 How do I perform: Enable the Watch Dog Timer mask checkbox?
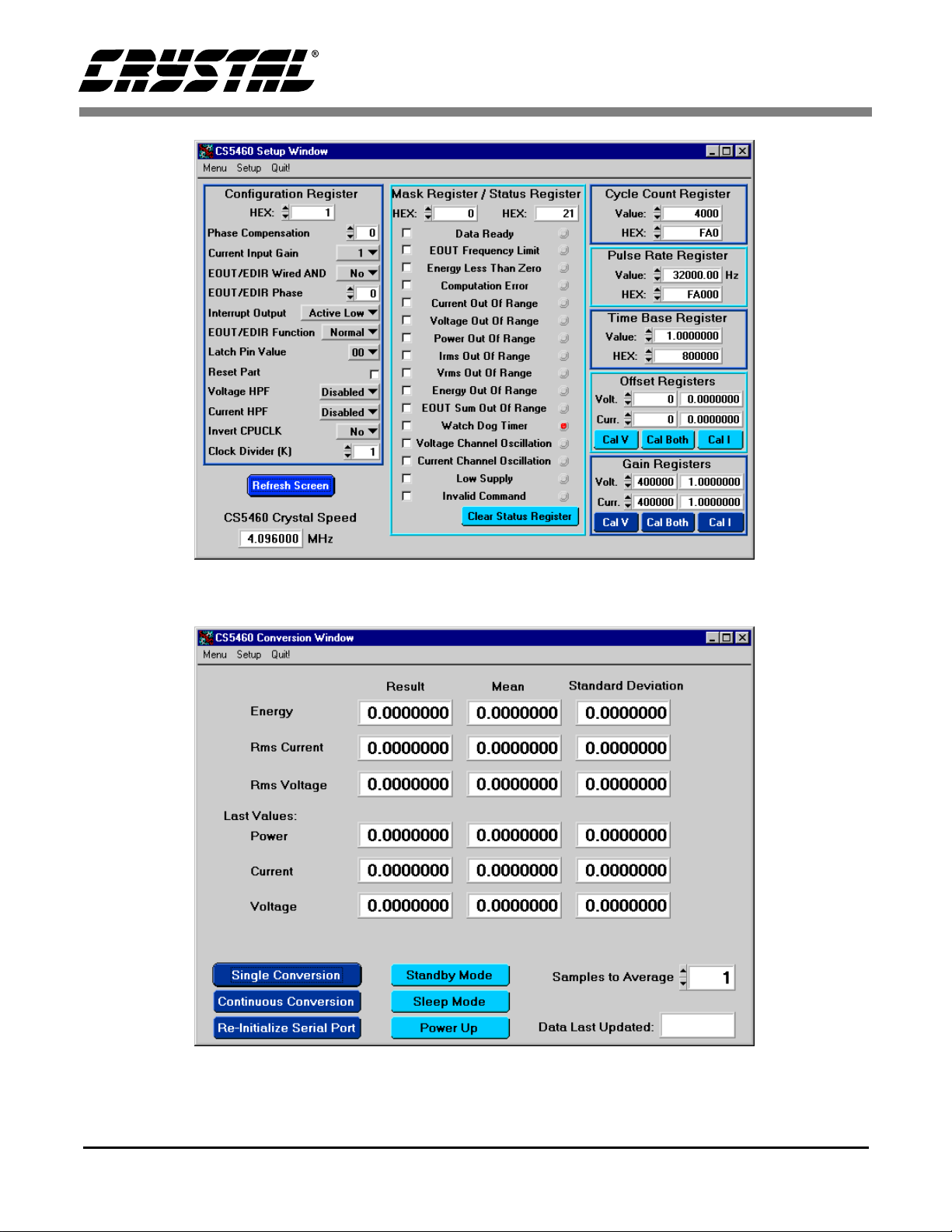(406, 425)
